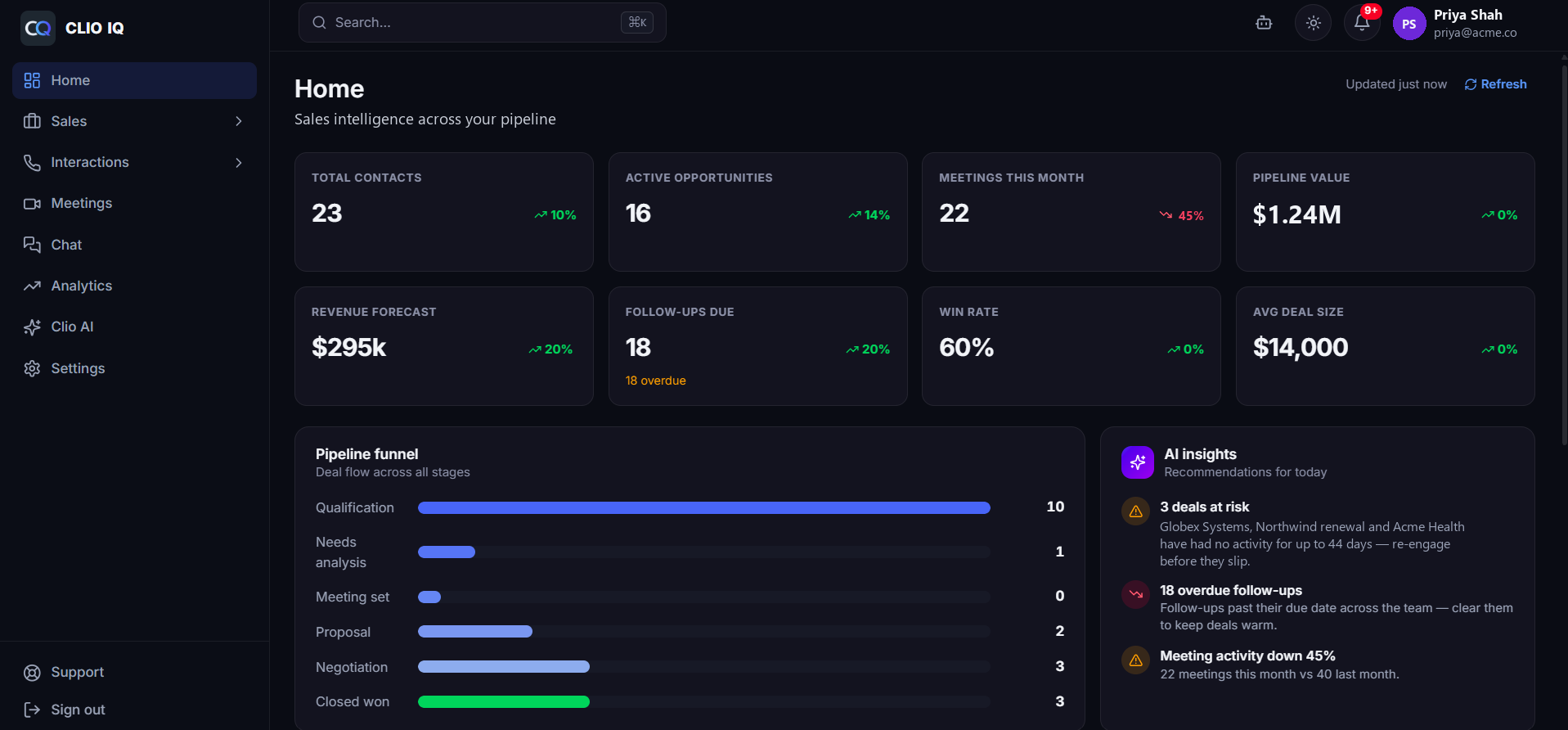
Task: Select the Total Contacts card
Action: 443,212
